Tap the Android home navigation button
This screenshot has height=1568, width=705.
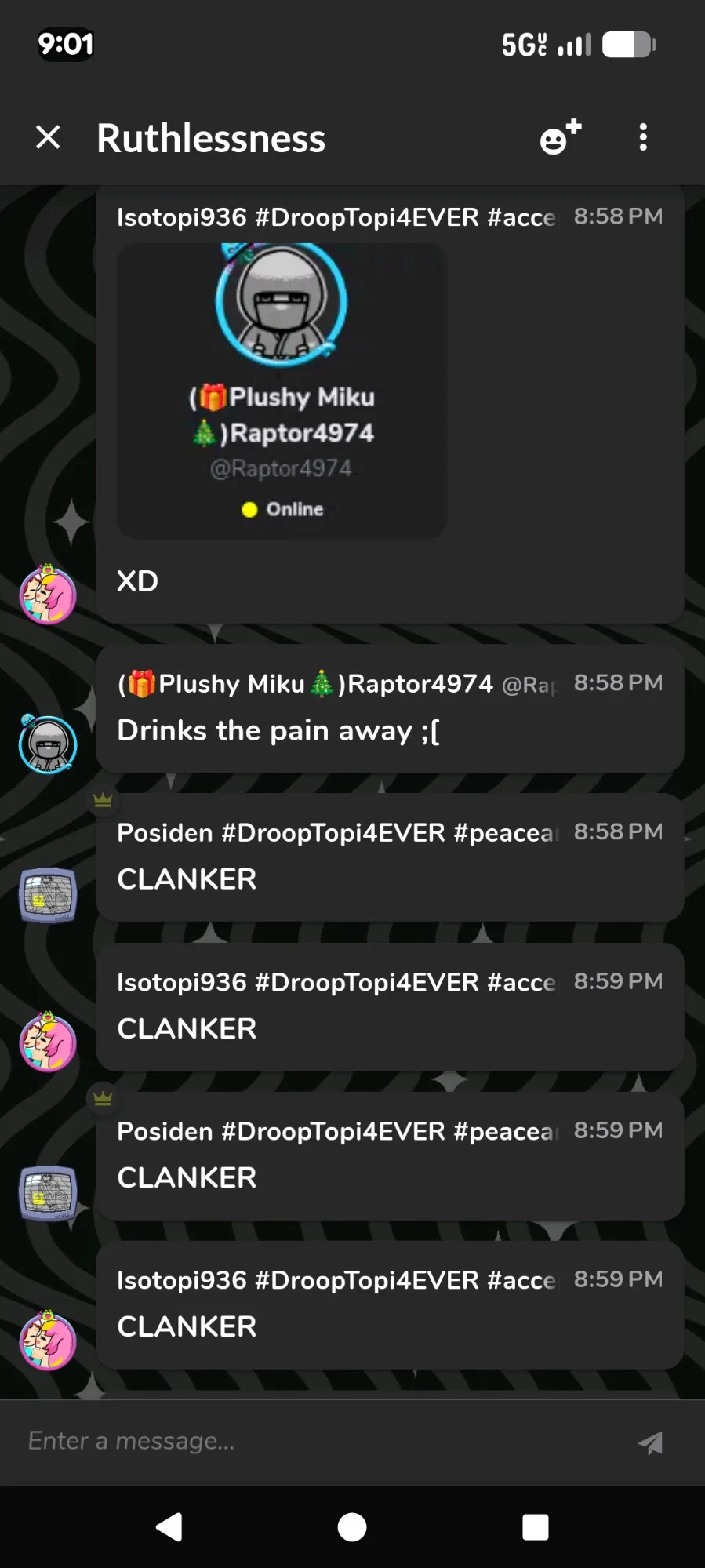click(352, 1527)
